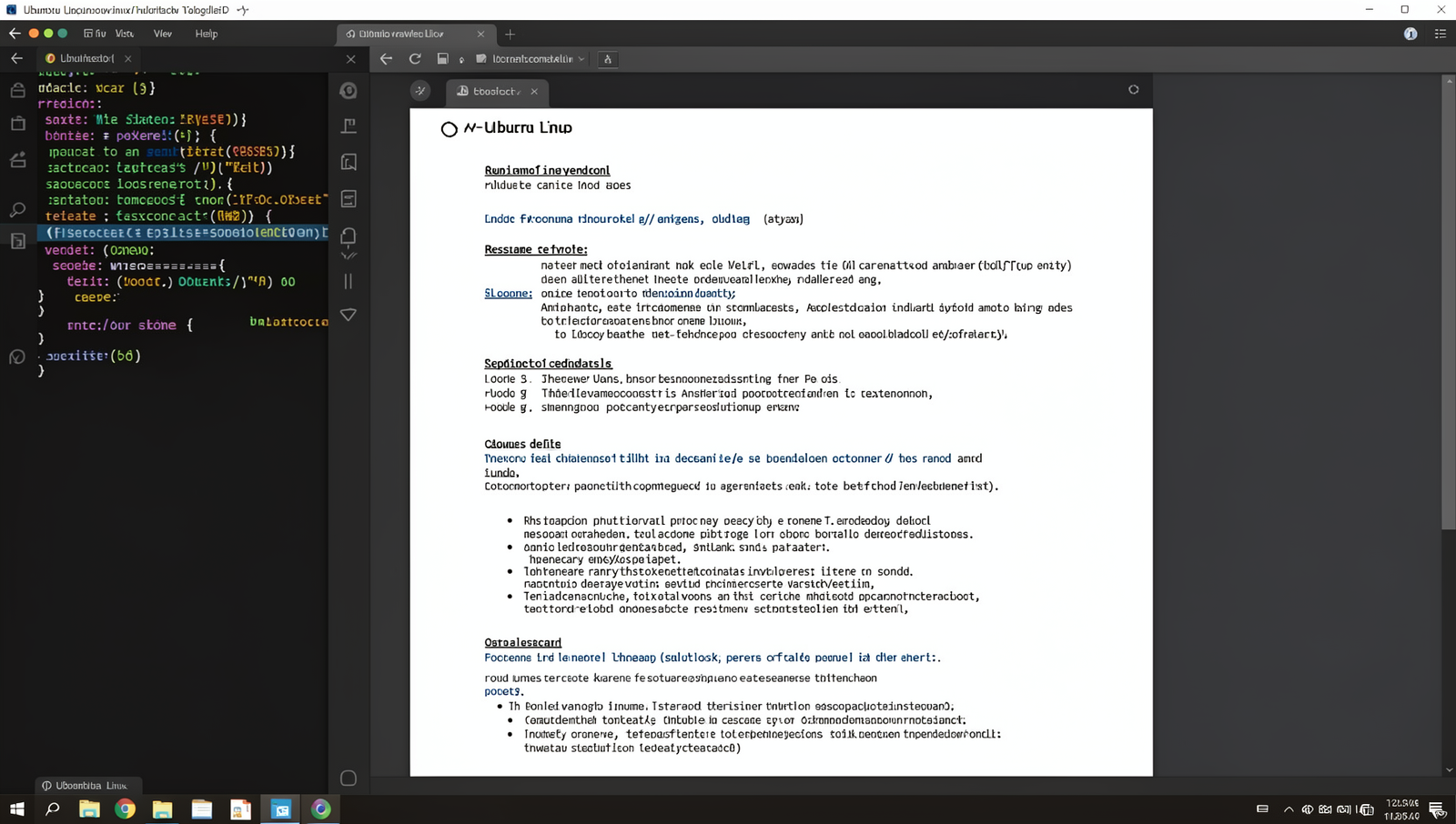Click the 'vendet:' code line
The image size is (1456, 824).
(x=99, y=250)
